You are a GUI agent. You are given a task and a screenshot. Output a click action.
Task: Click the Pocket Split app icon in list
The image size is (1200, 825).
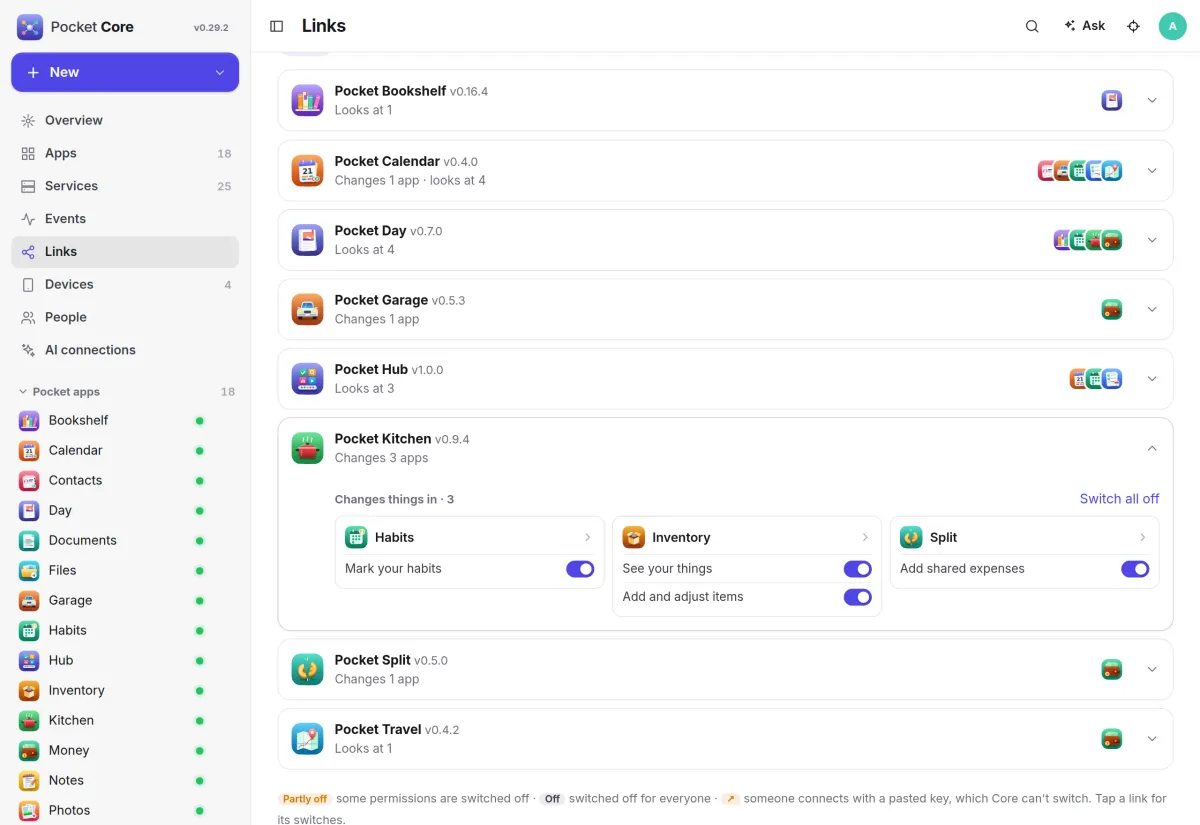(308, 669)
